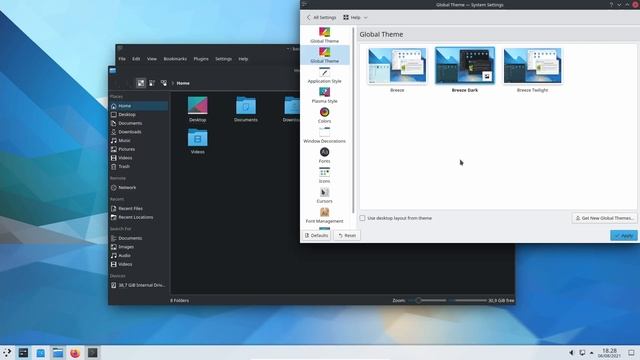The height and width of the screenshot is (360, 640).
Task: Select Documents under Search For in Dolphin
Action: pyautogui.click(x=139, y=238)
